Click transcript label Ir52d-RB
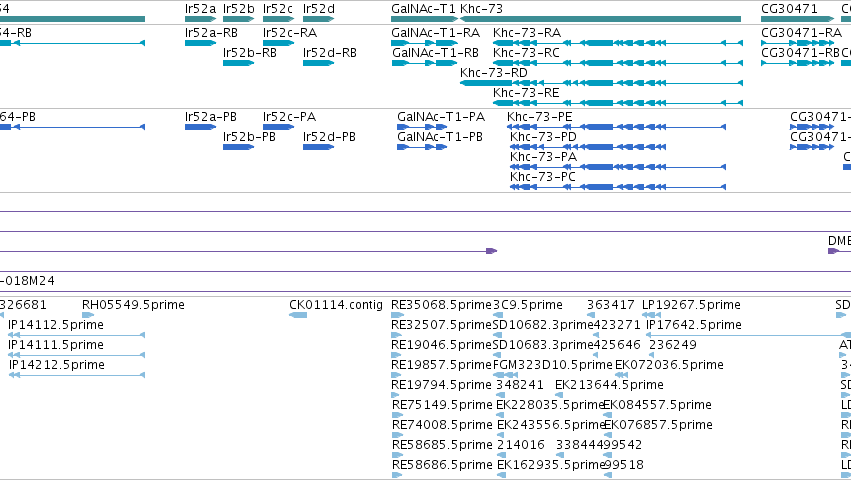The width and height of the screenshot is (851, 480). coord(329,53)
